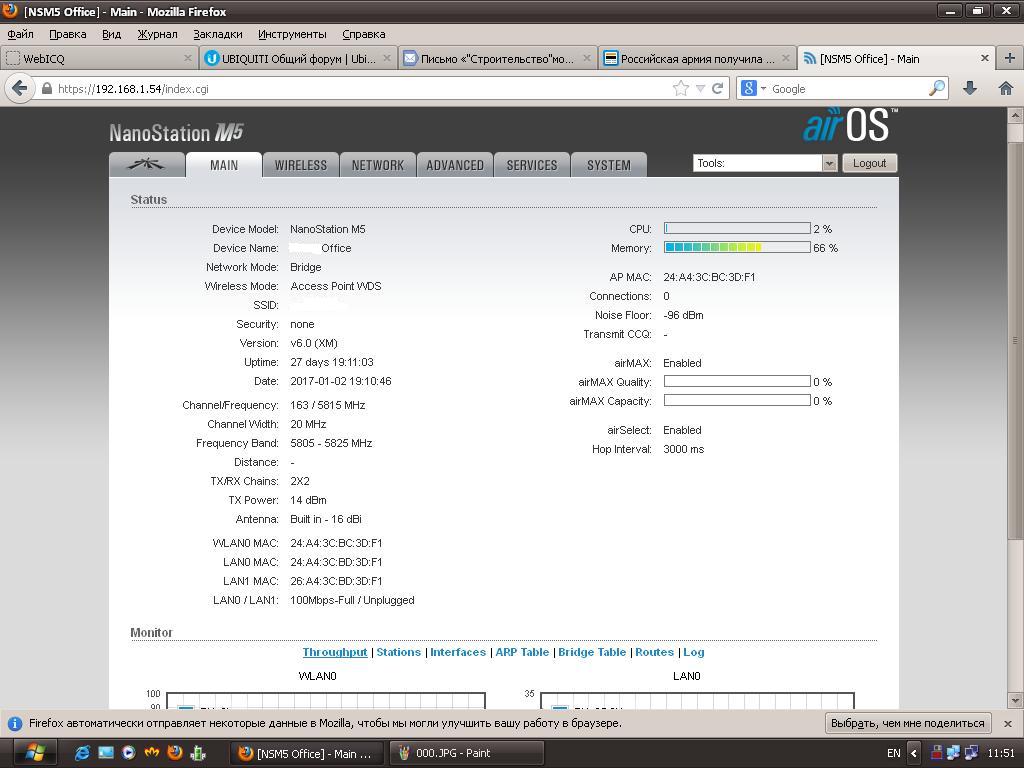Click the Выбрать, чем мне поделиться button
This screenshot has height=768, width=1024.
click(908, 723)
